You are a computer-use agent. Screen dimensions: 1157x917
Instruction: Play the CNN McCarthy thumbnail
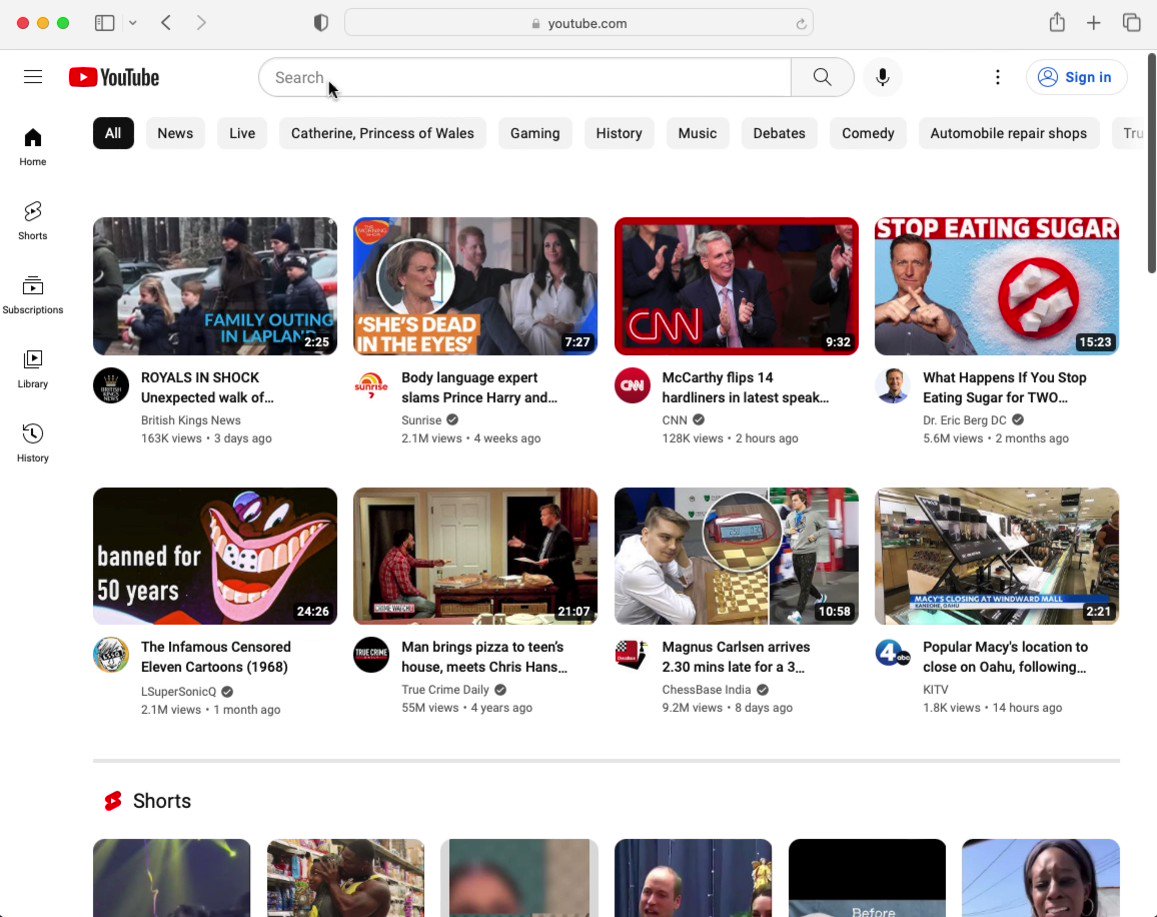(x=736, y=286)
